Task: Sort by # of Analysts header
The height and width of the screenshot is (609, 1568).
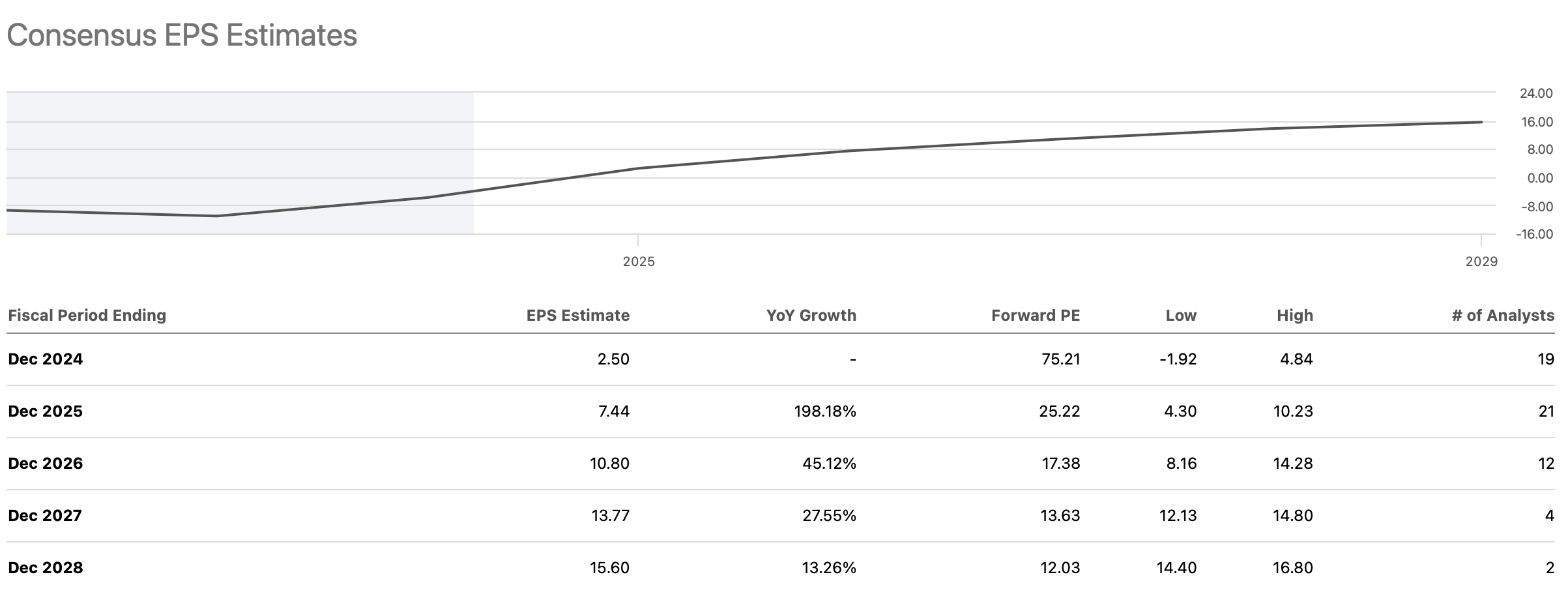Action: (1503, 316)
